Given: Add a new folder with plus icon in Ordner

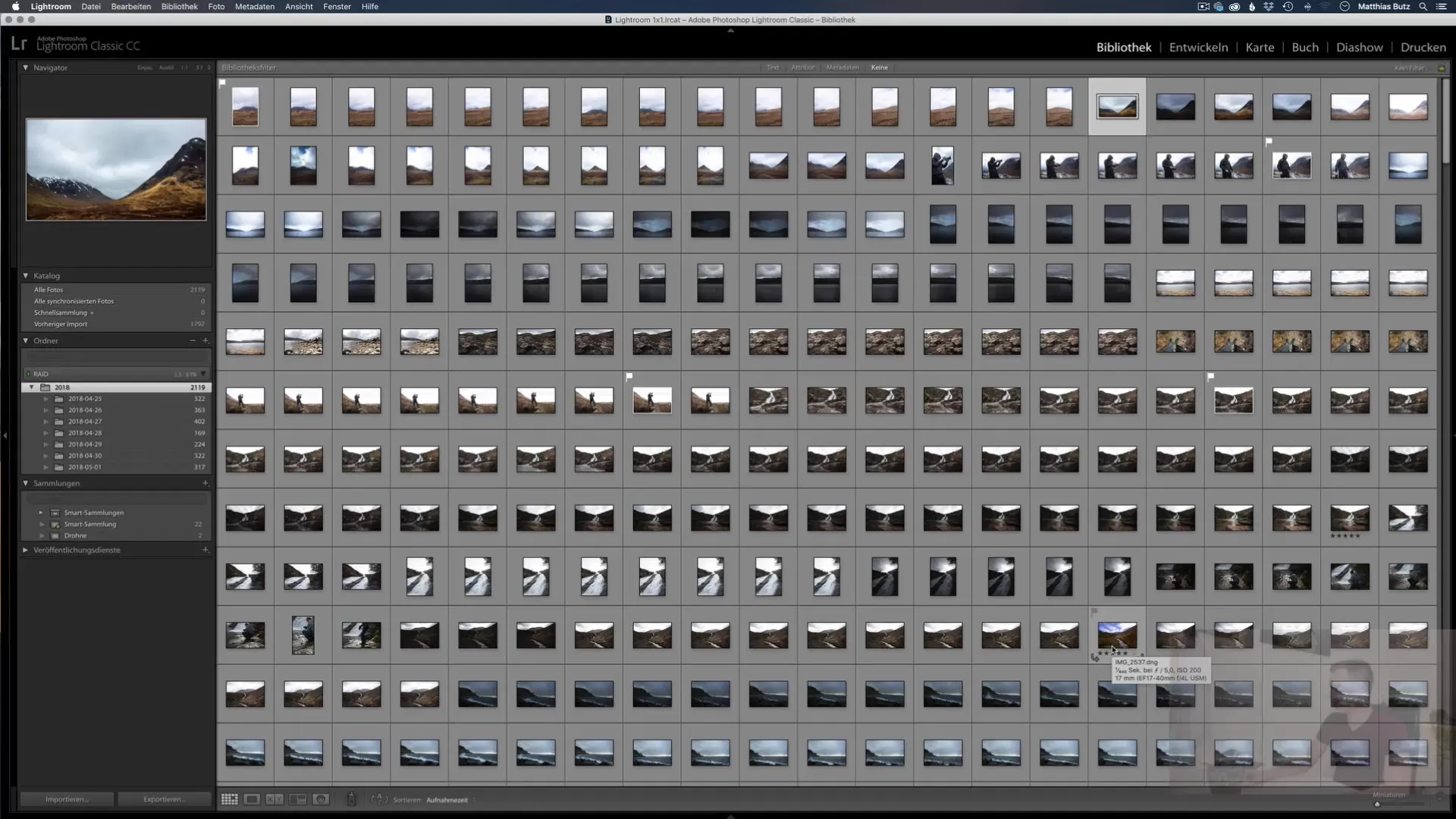Looking at the screenshot, I should [206, 340].
